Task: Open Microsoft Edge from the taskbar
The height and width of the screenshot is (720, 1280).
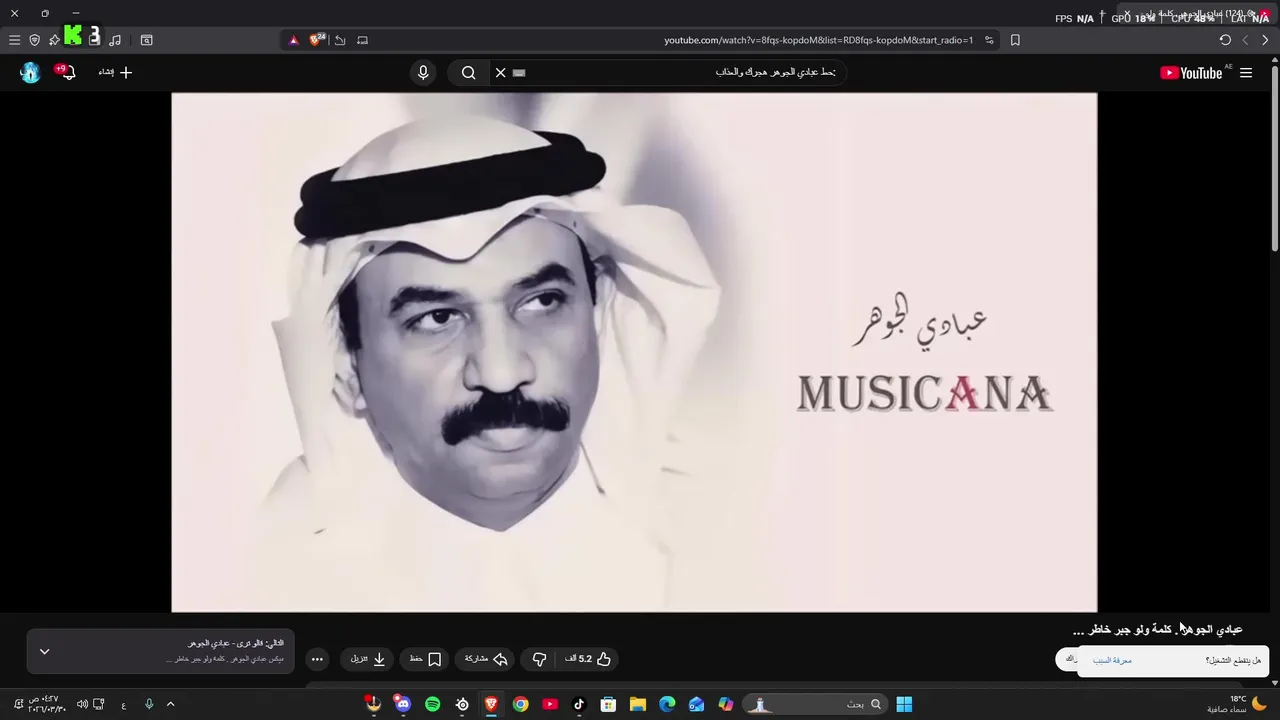Action: [x=667, y=704]
